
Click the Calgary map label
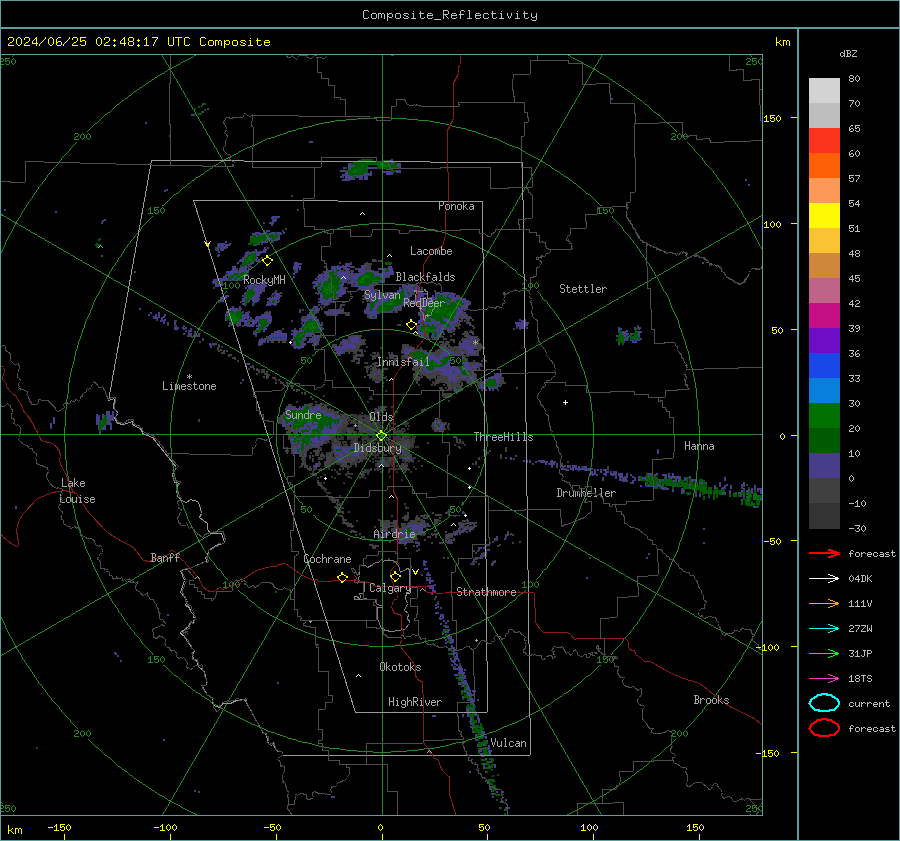(x=390, y=588)
